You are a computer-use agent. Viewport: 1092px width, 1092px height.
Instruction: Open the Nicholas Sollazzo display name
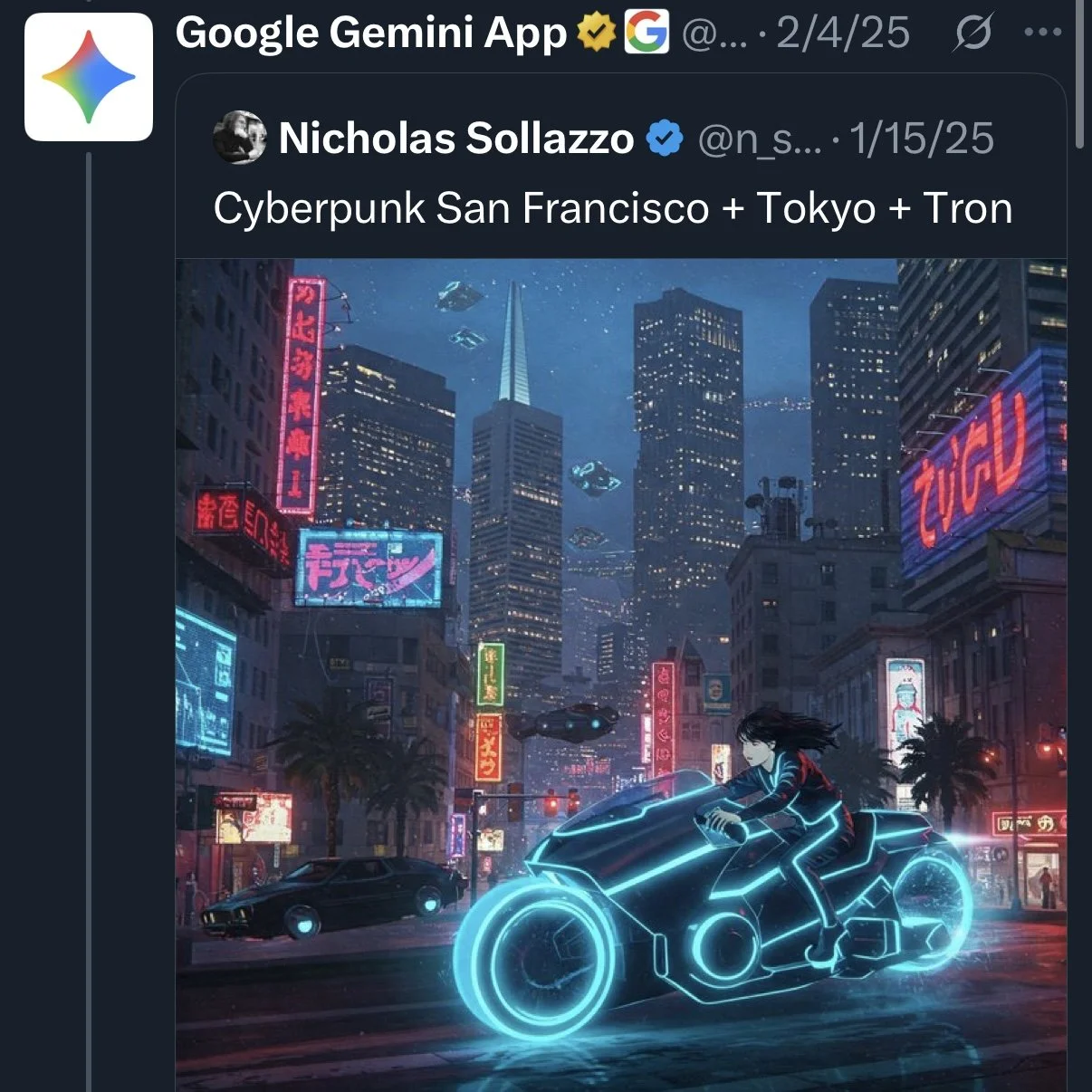(456, 139)
